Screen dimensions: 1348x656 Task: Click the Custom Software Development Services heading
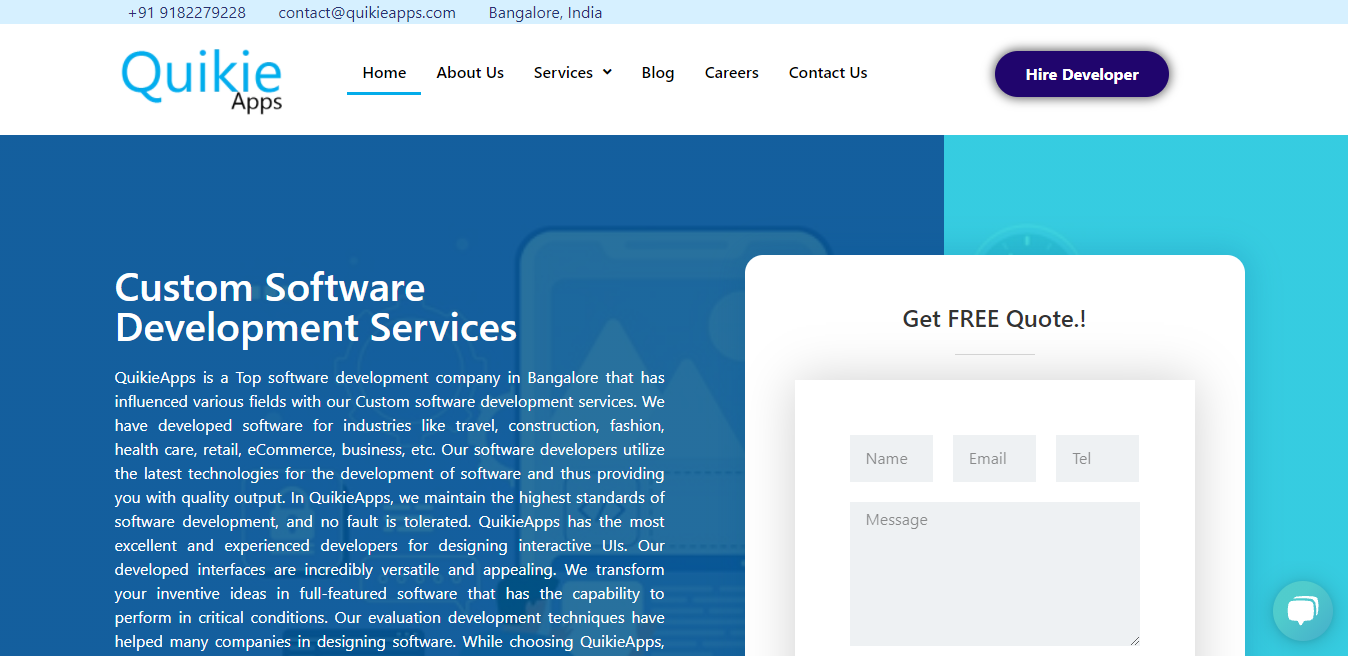coord(316,308)
